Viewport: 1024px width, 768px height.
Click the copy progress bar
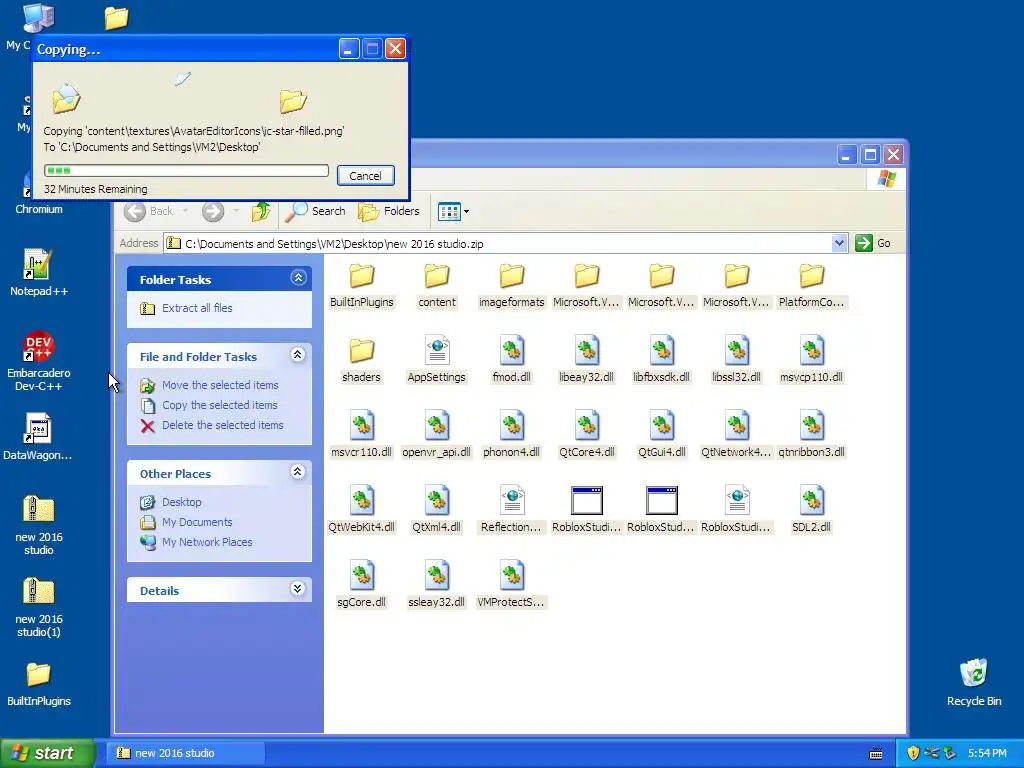186,170
